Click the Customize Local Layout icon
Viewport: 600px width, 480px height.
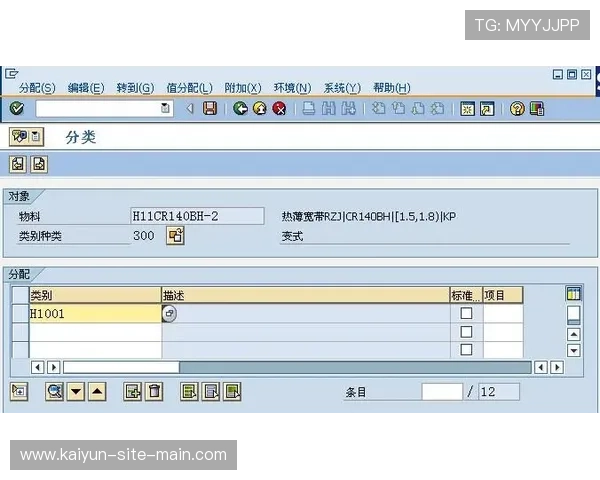tap(537, 109)
